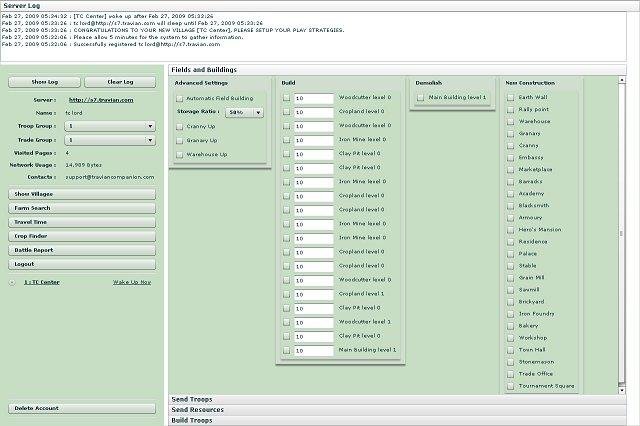The image size is (640, 426).
Task: Select Rally point for new construction
Action: pos(510,110)
